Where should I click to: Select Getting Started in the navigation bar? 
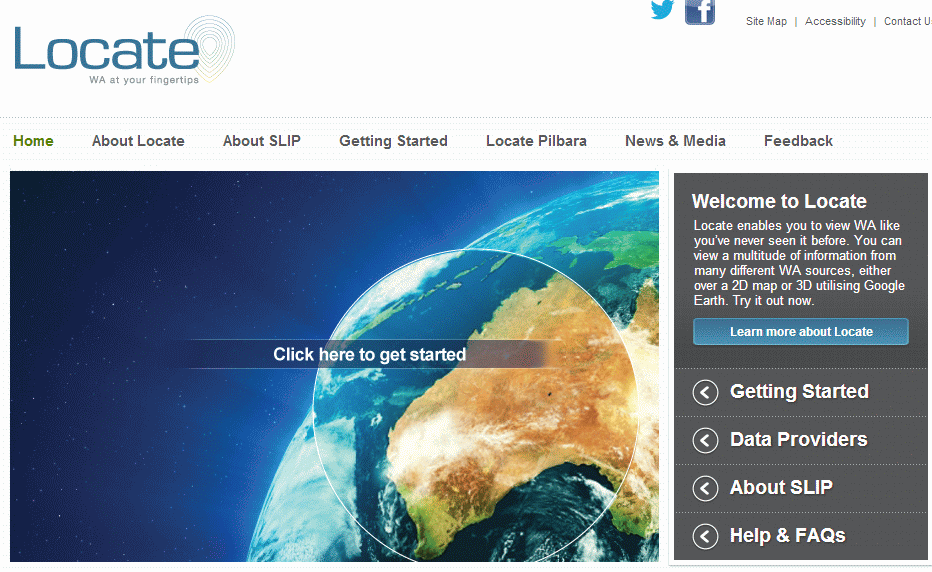click(x=393, y=141)
